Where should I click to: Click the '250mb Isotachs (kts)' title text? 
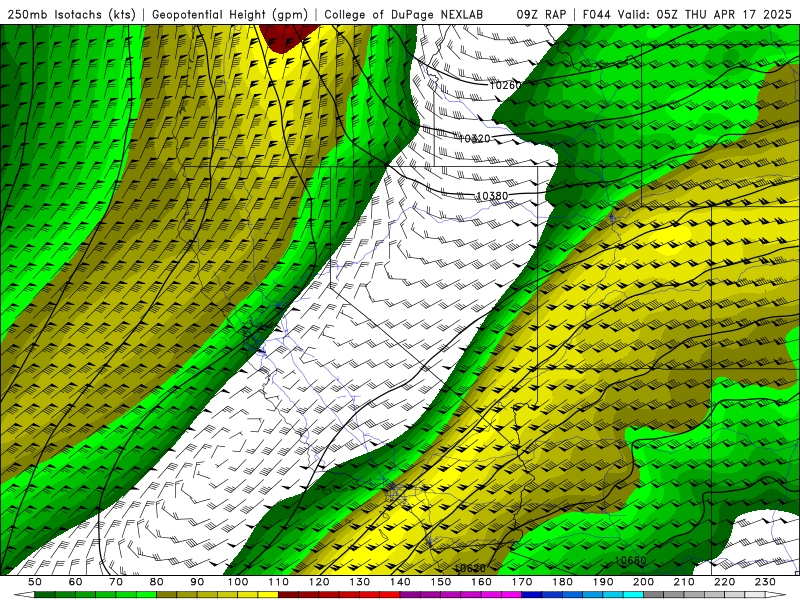(x=71, y=15)
